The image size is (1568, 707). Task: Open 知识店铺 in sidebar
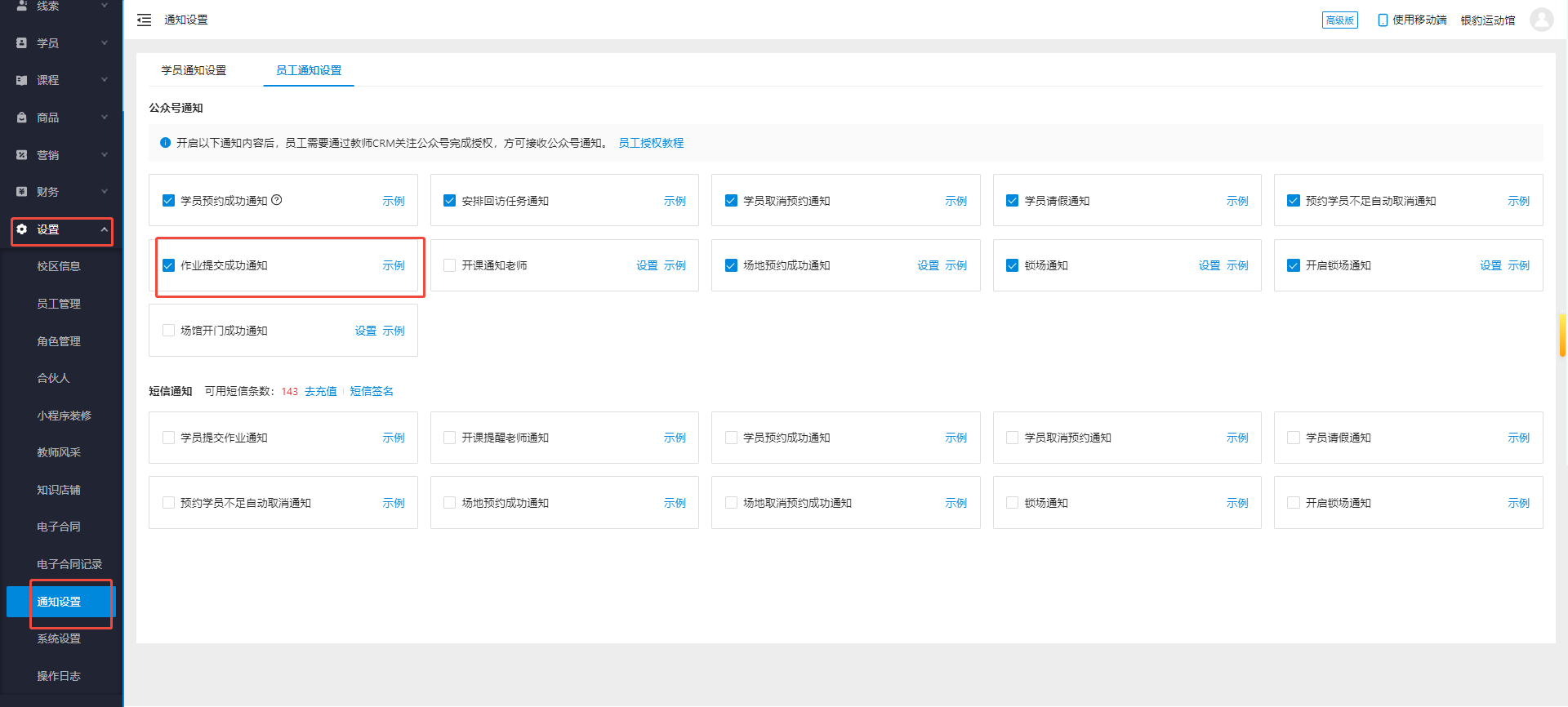coord(59,490)
